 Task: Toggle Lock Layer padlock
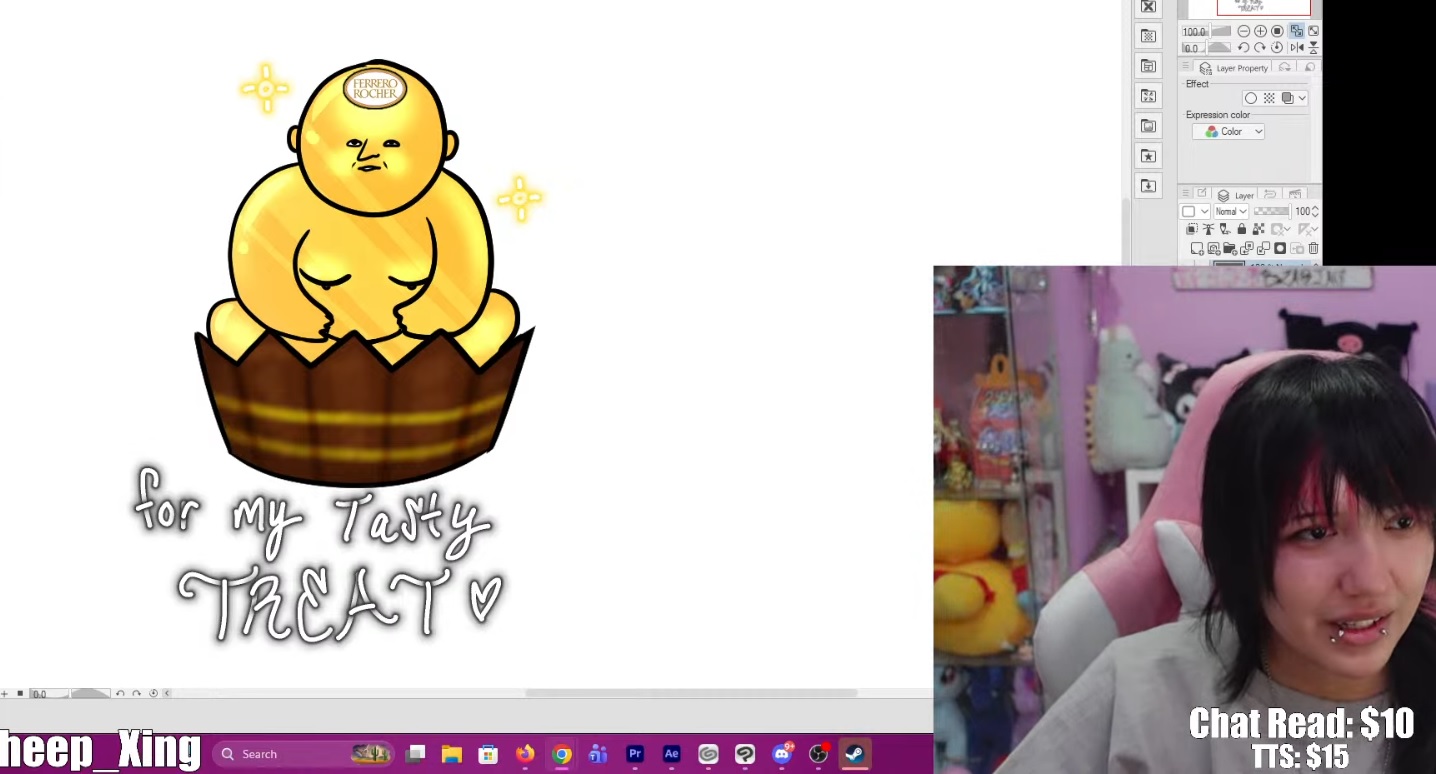click(1242, 230)
